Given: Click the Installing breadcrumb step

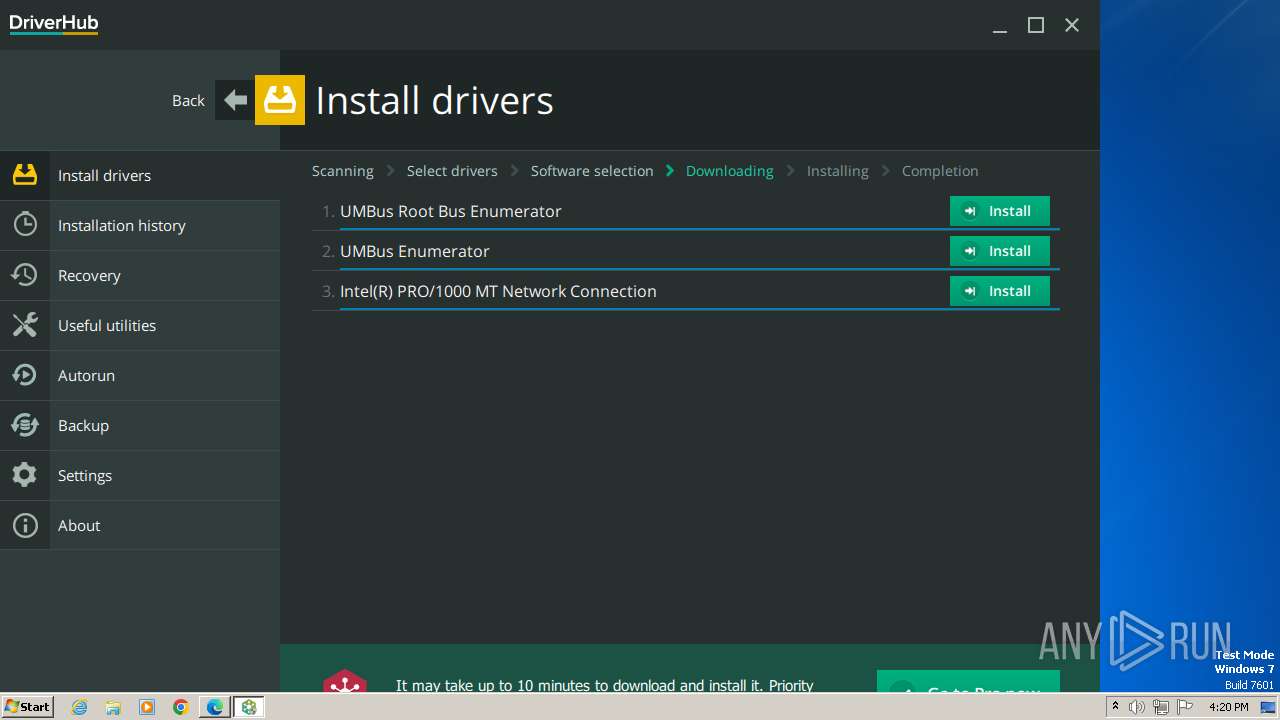Looking at the screenshot, I should pyautogui.click(x=838, y=171).
